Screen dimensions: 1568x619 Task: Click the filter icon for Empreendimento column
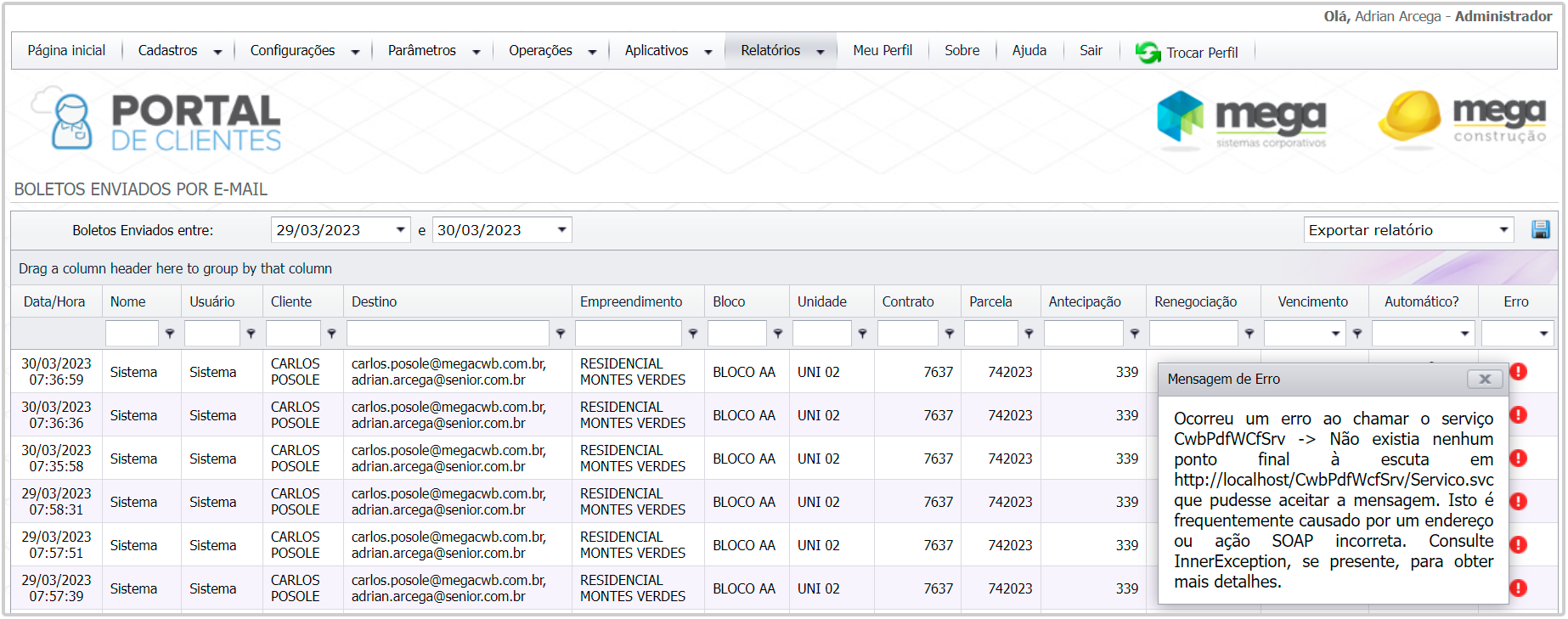(x=693, y=334)
